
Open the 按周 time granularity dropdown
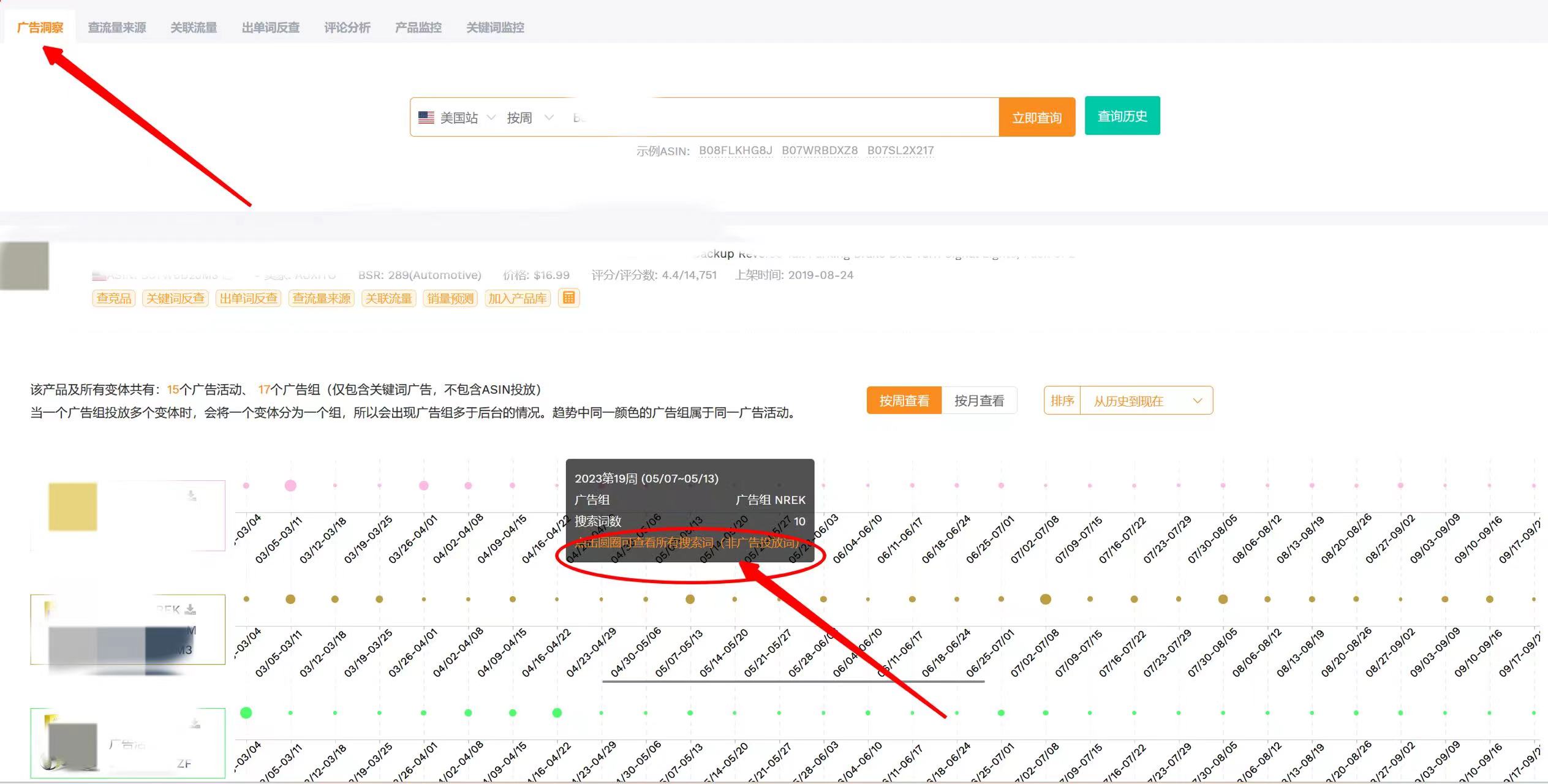528,117
